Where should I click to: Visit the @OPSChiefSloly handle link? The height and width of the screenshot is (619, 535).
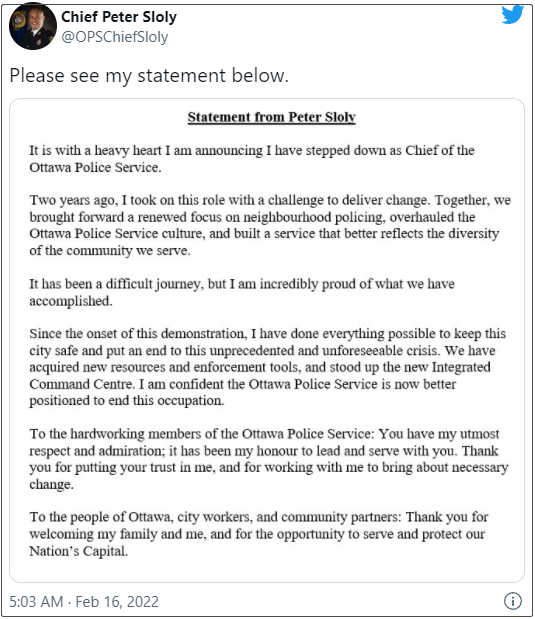click(x=115, y=37)
